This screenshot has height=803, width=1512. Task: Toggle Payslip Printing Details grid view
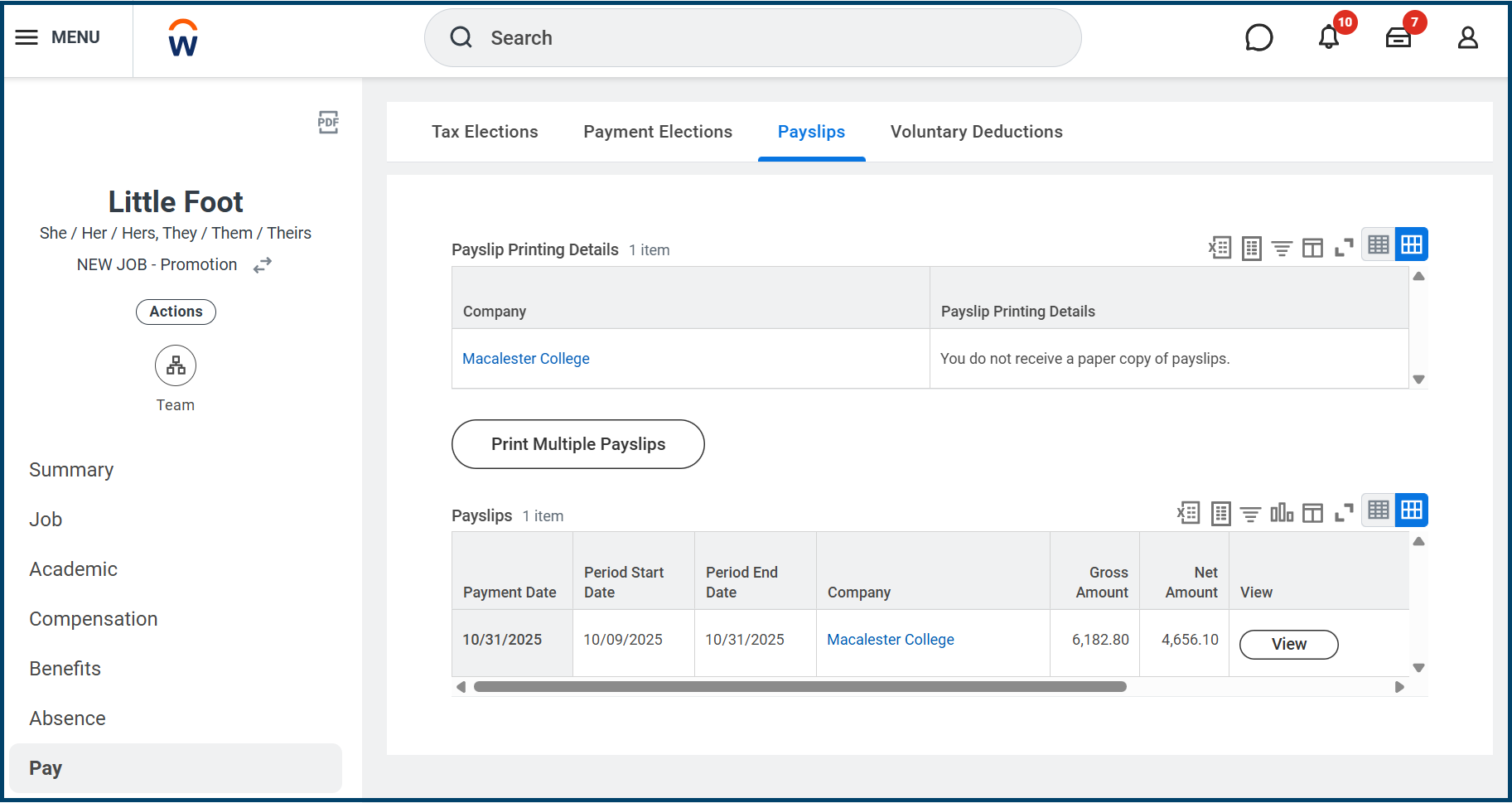pyautogui.click(x=1411, y=244)
